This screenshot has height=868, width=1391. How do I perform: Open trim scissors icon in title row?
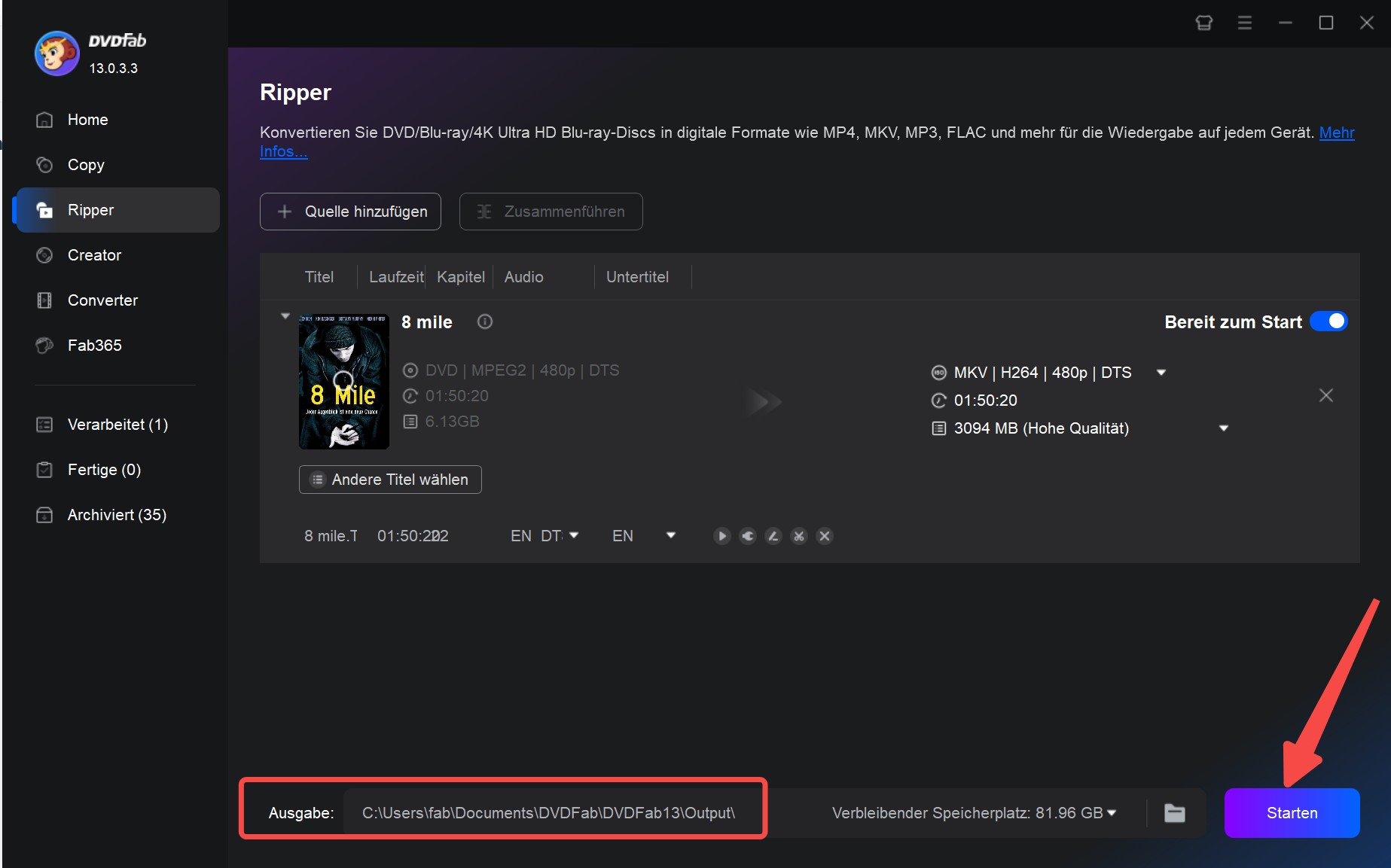(x=799, y=536)
